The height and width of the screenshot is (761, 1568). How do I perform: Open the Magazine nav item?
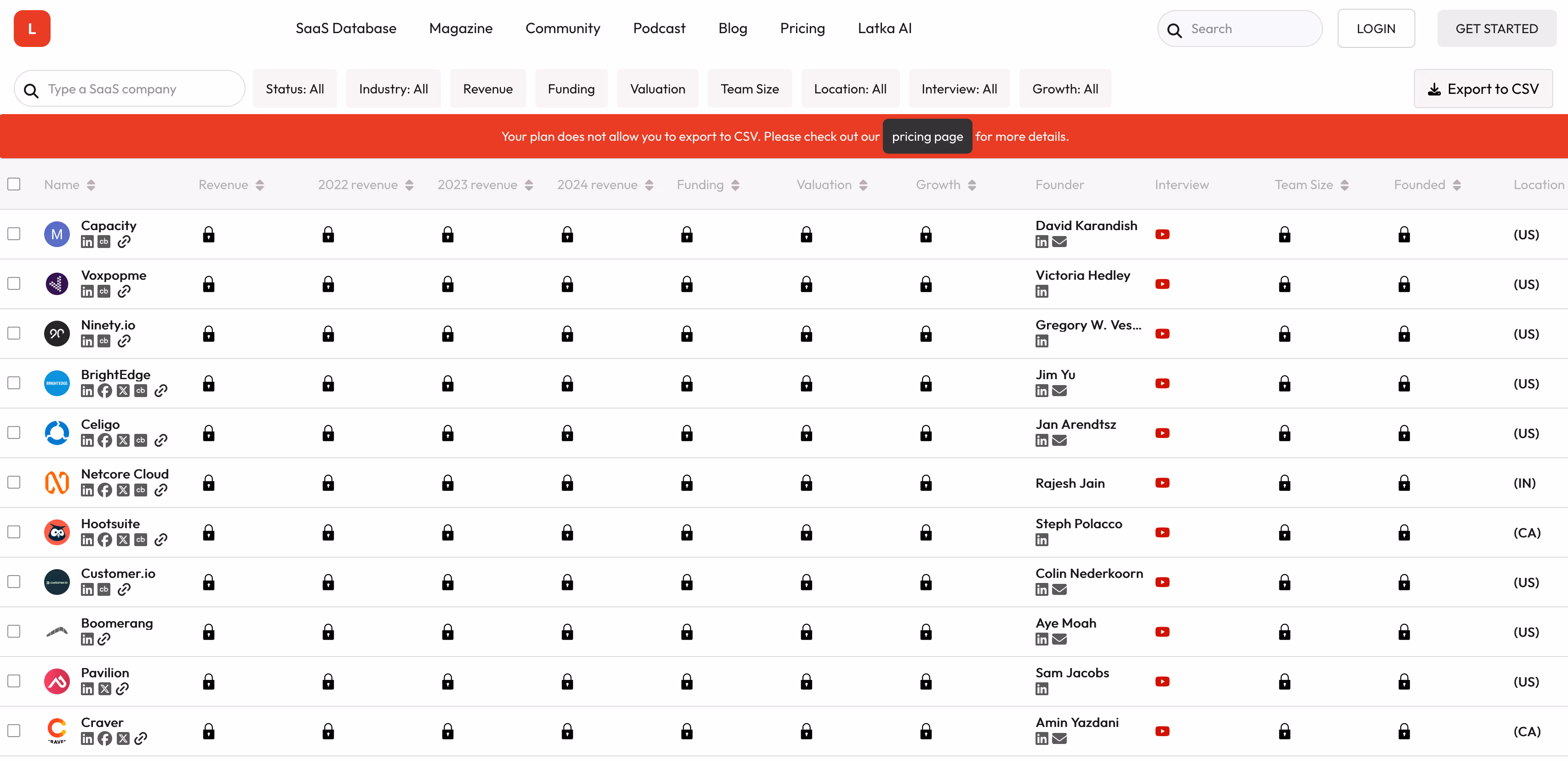[x=461, y=29]
